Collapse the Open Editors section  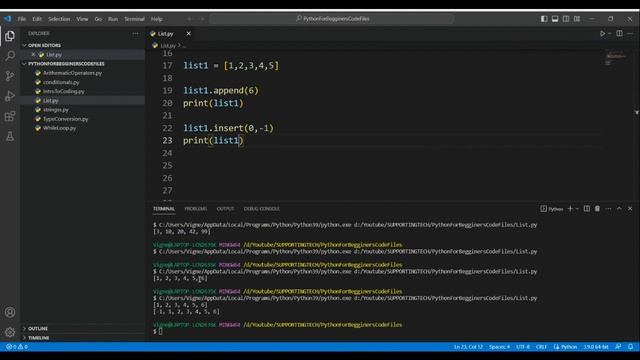pos(44,45)
